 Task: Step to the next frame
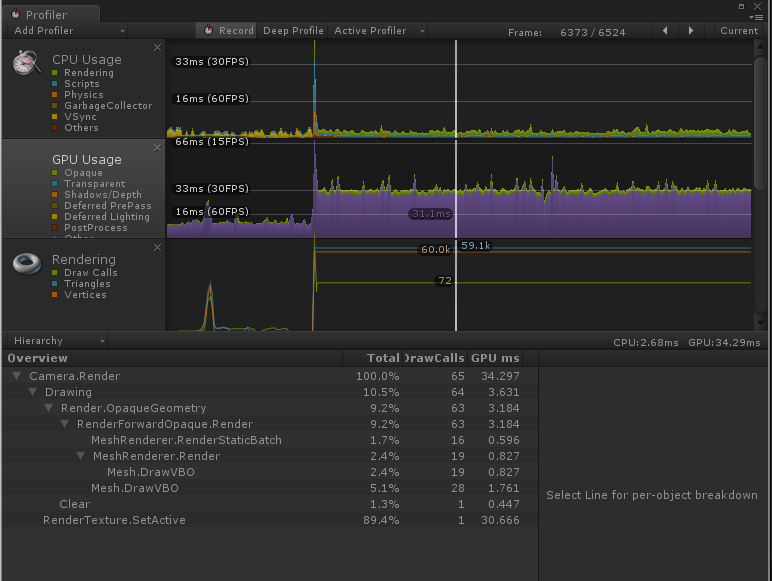[x=691, y=31]
